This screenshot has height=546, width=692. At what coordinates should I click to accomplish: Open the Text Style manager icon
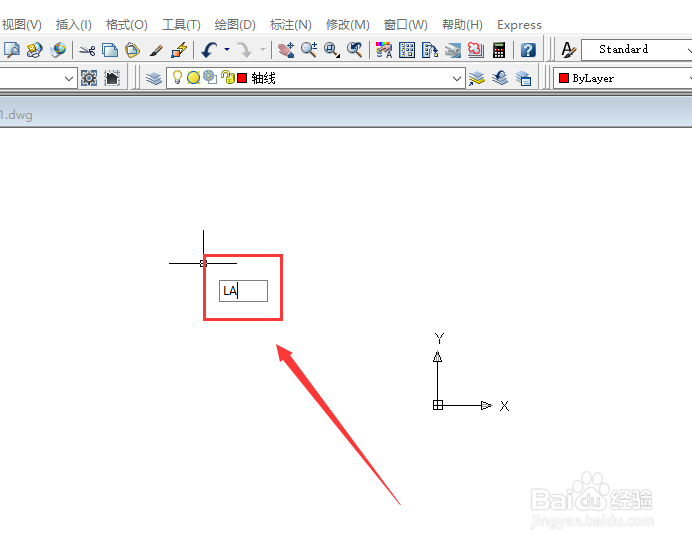568,49
